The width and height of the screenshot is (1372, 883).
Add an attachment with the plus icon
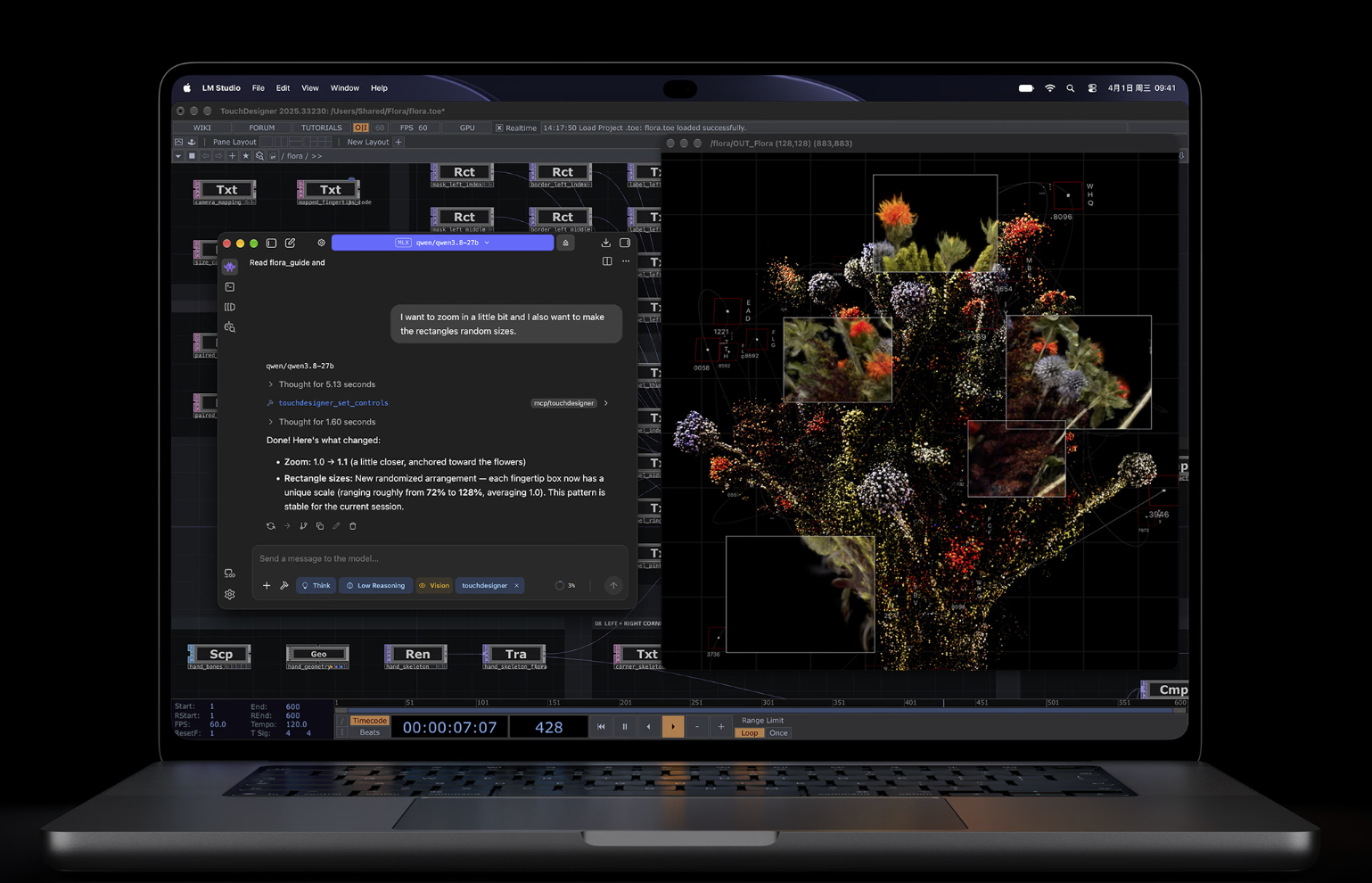click(x=267, y=586)
